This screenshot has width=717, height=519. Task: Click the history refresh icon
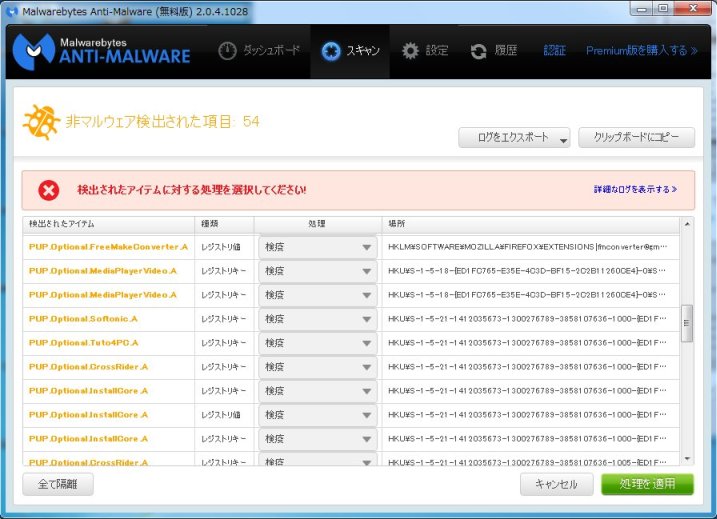[x=479, y=50]
